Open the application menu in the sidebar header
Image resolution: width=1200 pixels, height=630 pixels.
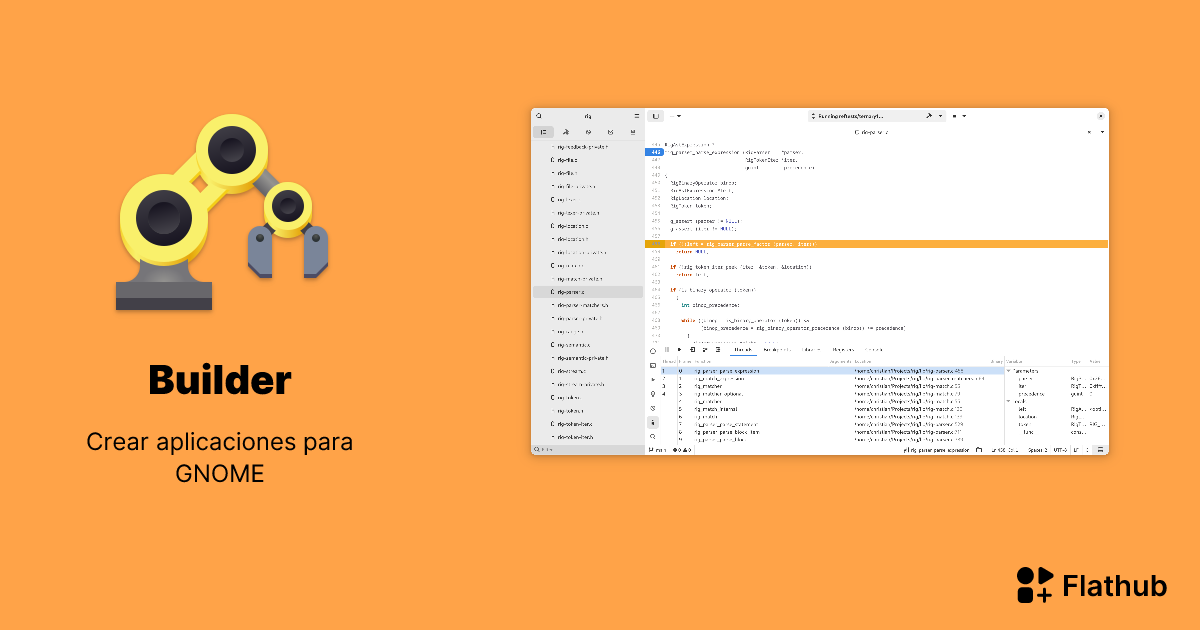(636, 115)
